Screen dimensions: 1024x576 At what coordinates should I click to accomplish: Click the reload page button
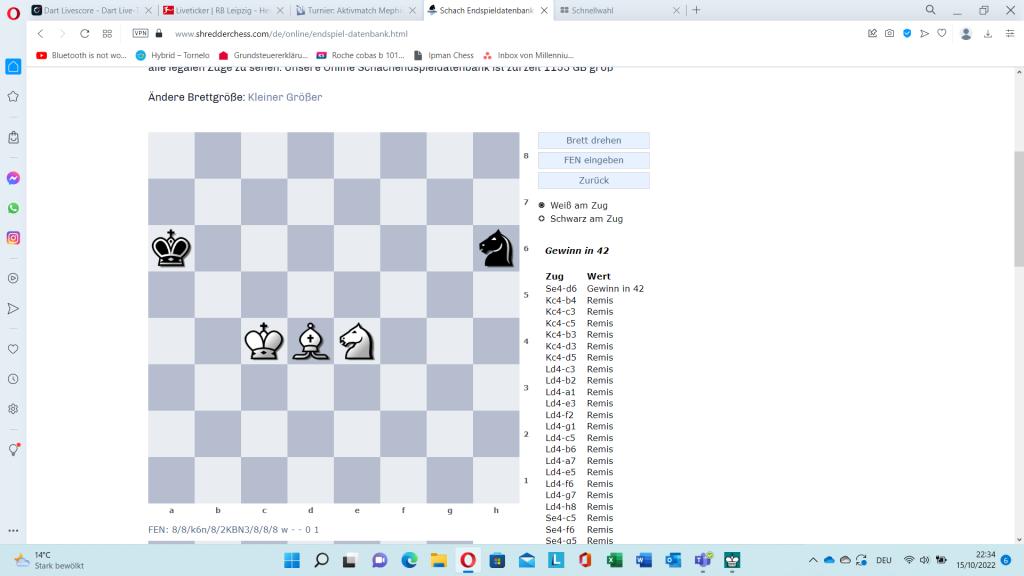click(x=84, y=33)
